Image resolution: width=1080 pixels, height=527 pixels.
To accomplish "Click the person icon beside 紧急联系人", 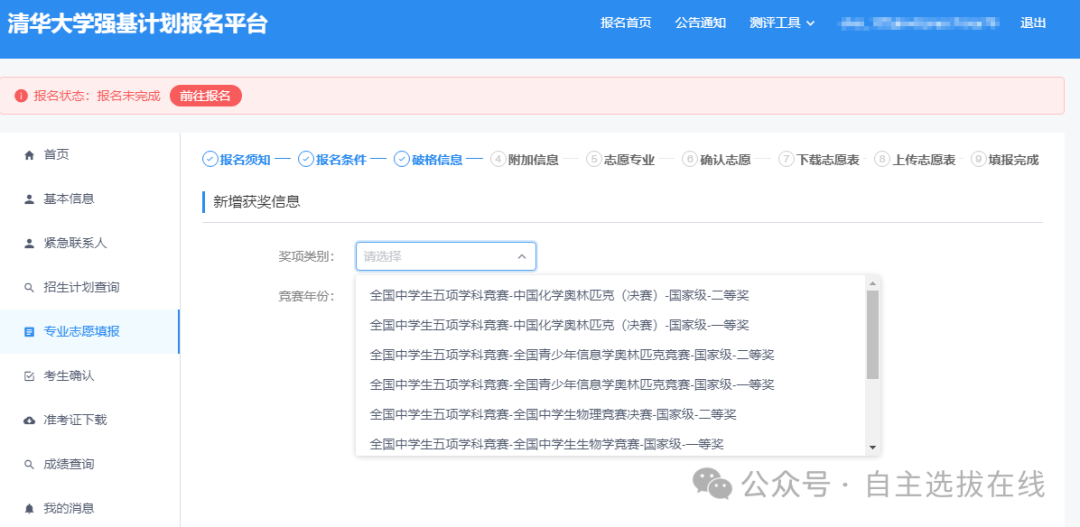I will coord(29,243).
